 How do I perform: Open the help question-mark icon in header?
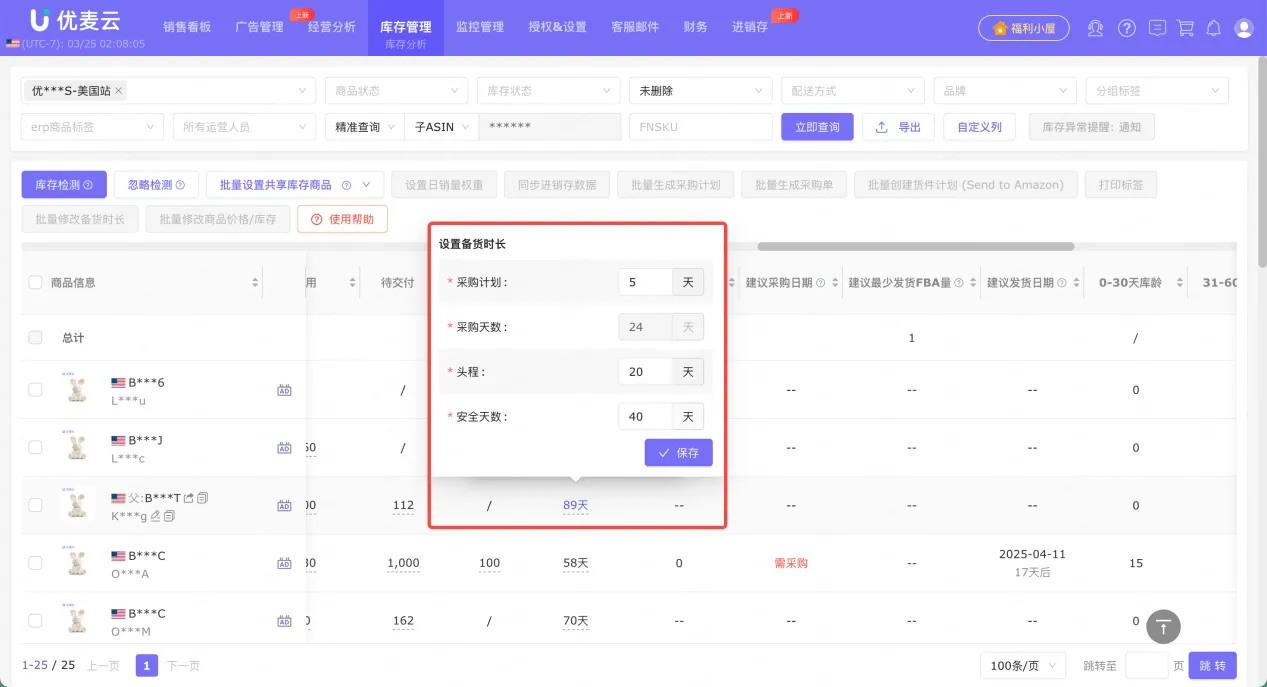pos(1127,28)
